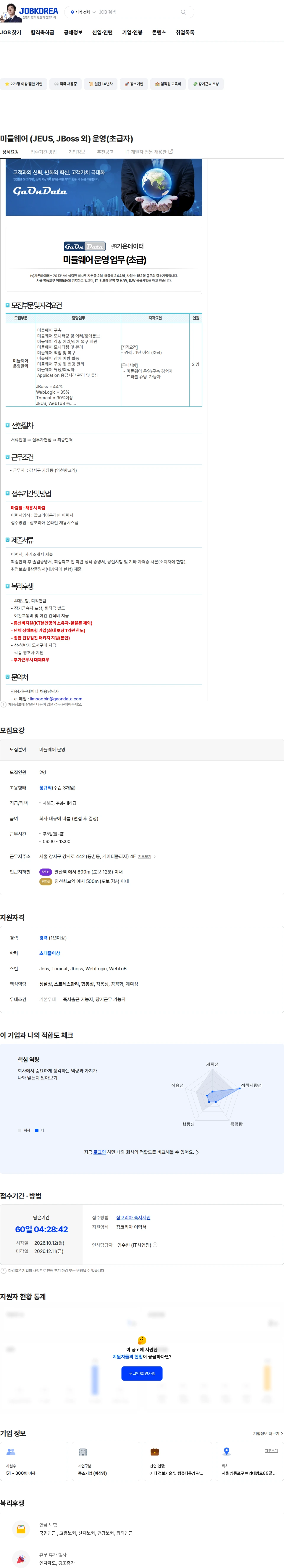The image size is (284, 1568).
Task: Click the 설립 14년차 tag
Action: tap(100, 84)
